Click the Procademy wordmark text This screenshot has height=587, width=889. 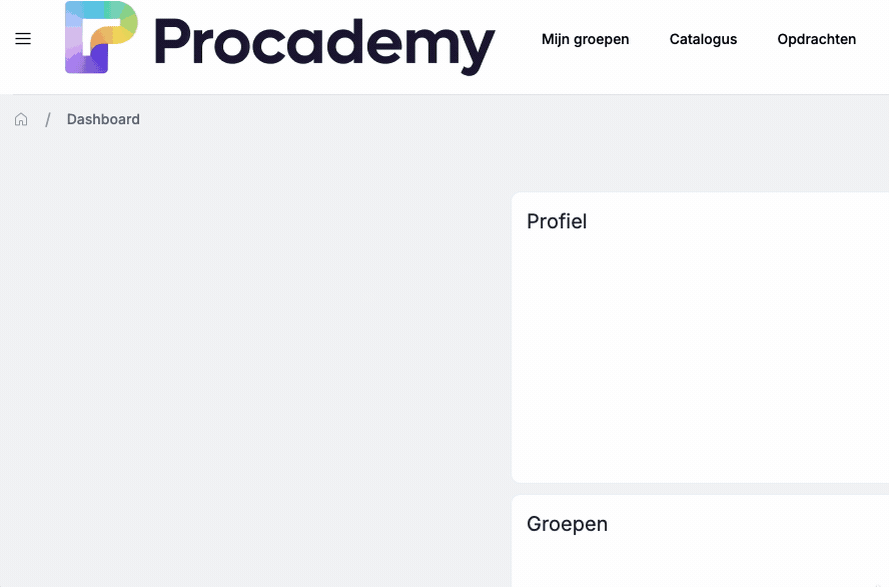[x=324, y=42]
